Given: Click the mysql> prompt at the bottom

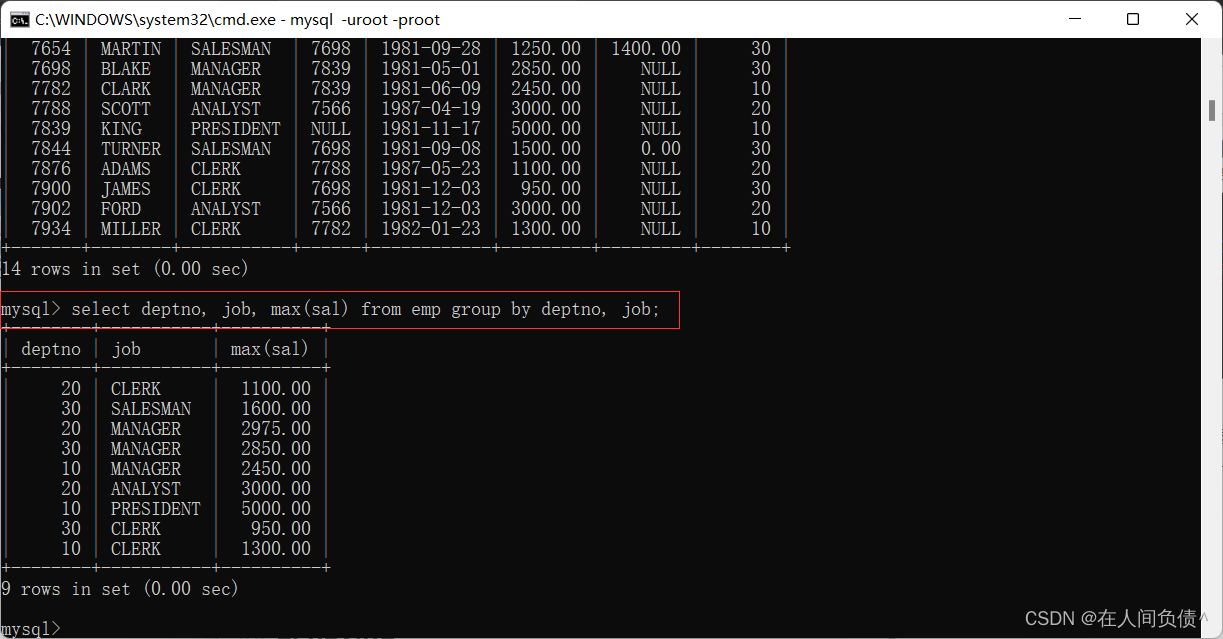Looking at the screenshot, I should coord(30,628).
